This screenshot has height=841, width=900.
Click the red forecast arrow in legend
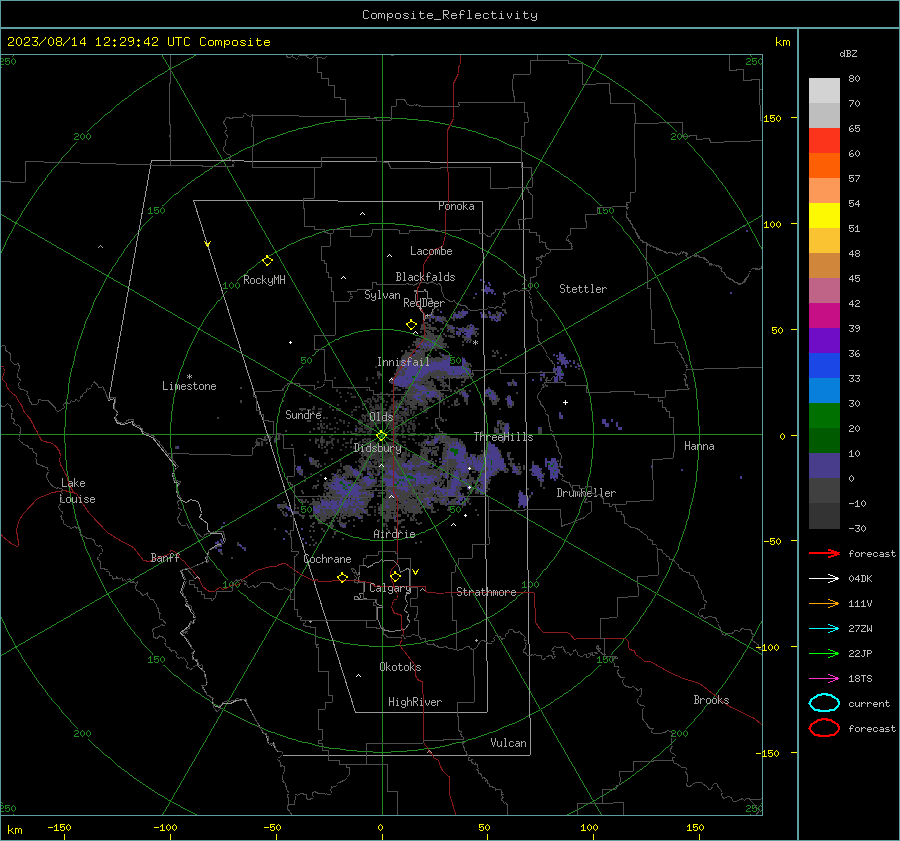(x=824, y=553)
